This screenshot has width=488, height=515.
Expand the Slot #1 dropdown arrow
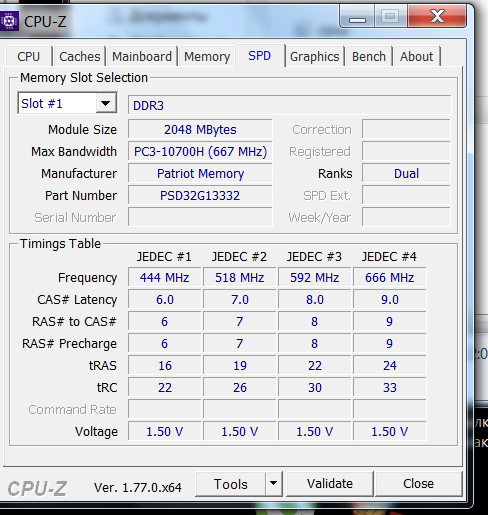tap(106, 103)
